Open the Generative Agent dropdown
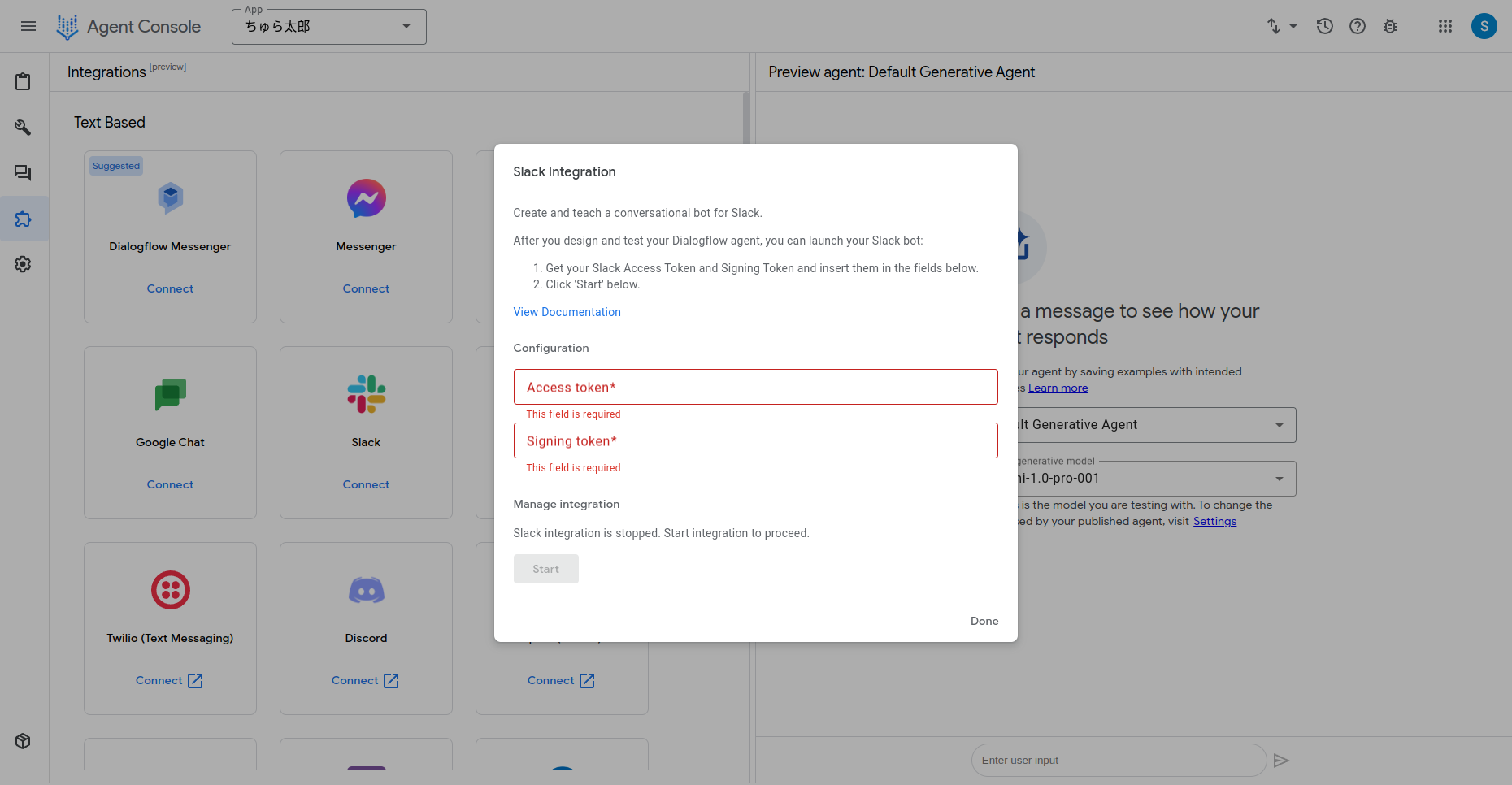This screenshot has height=785, width=1512. pyautogui.click(x=1156, y=425)
